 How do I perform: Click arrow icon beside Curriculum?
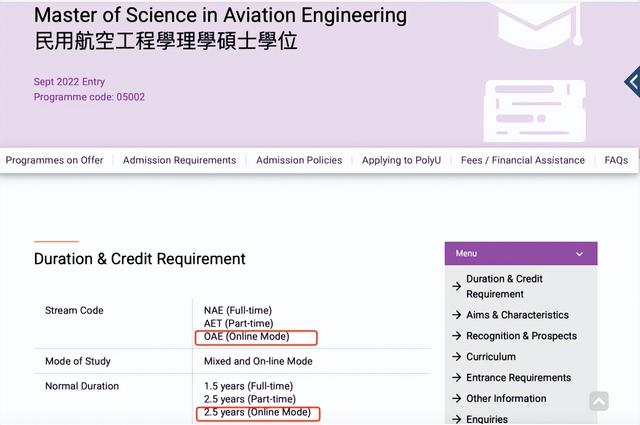coord(457,357)
